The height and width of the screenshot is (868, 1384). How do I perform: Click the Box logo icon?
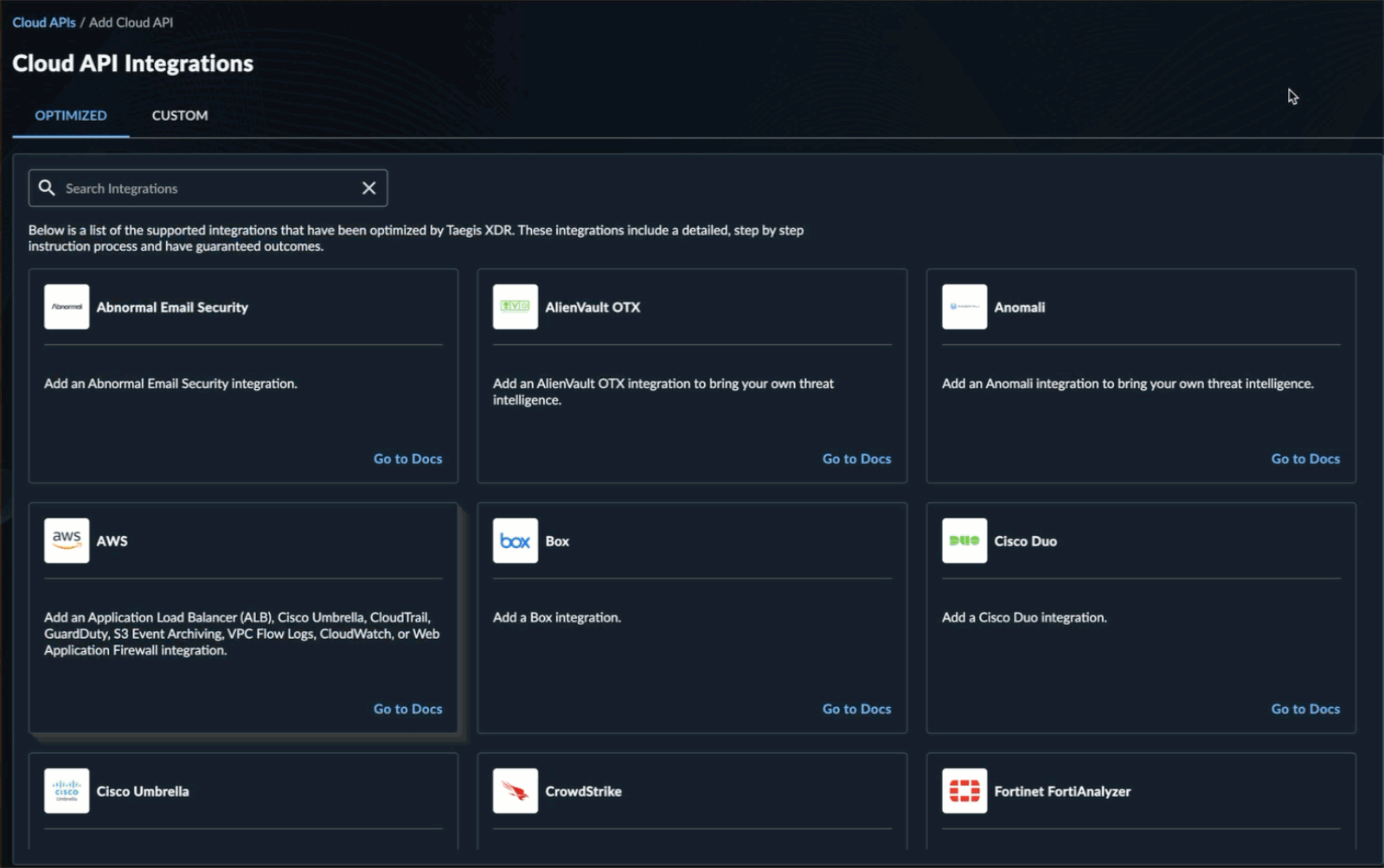(515, 539)
